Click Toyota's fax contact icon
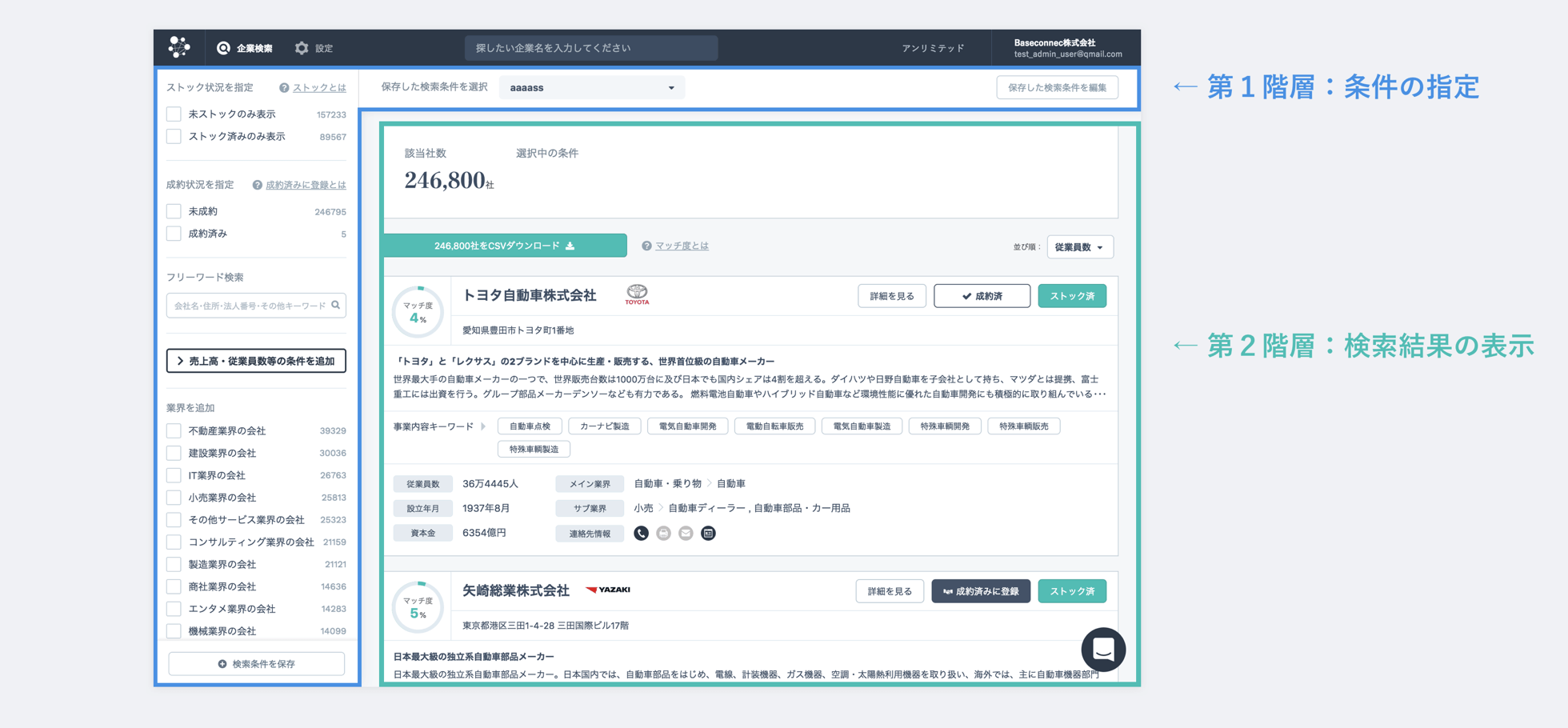The height and width of the screenshot is (728, 1568). tap(664, 534)
